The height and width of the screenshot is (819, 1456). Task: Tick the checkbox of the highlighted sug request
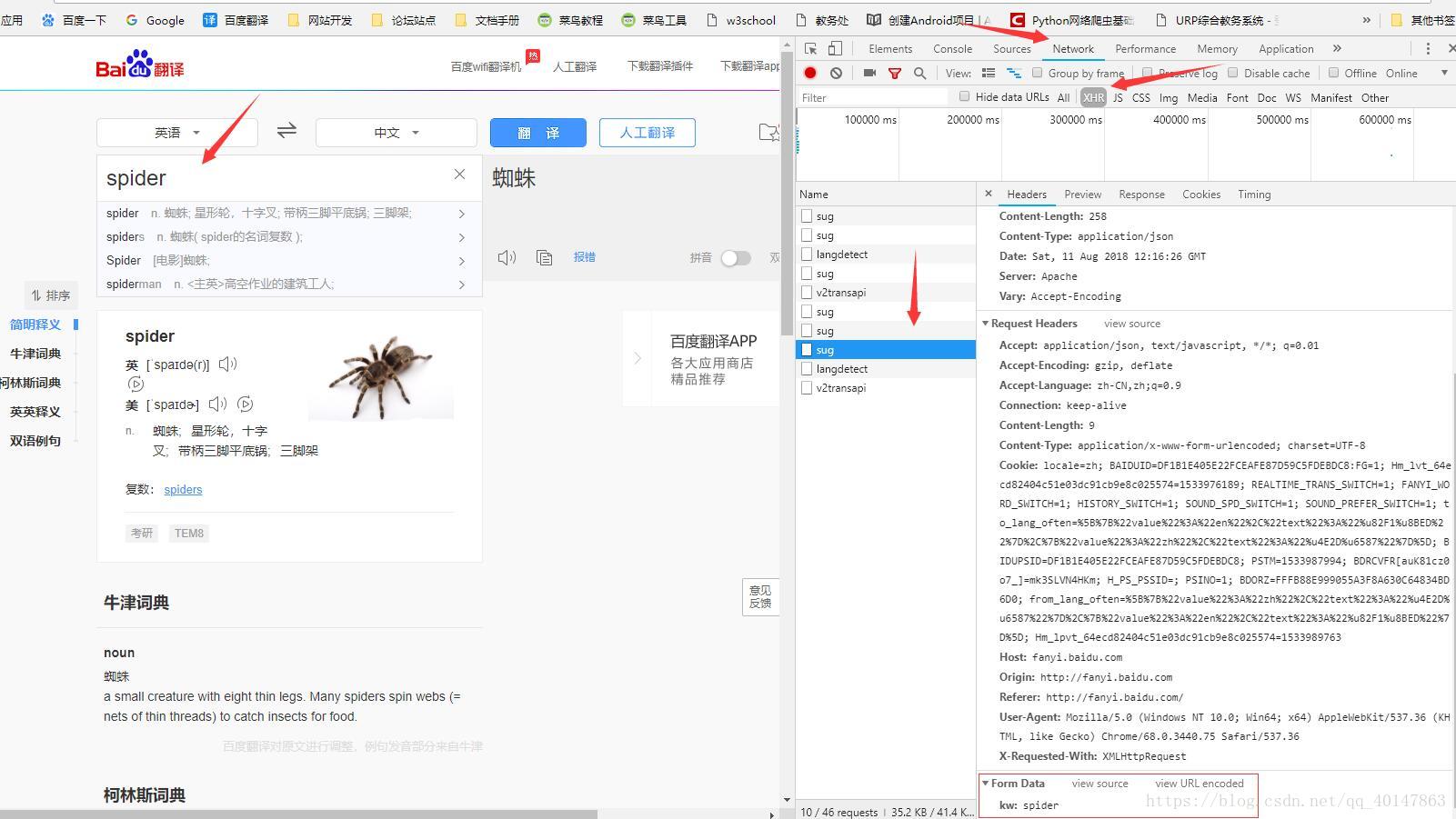tap(807, 349)
